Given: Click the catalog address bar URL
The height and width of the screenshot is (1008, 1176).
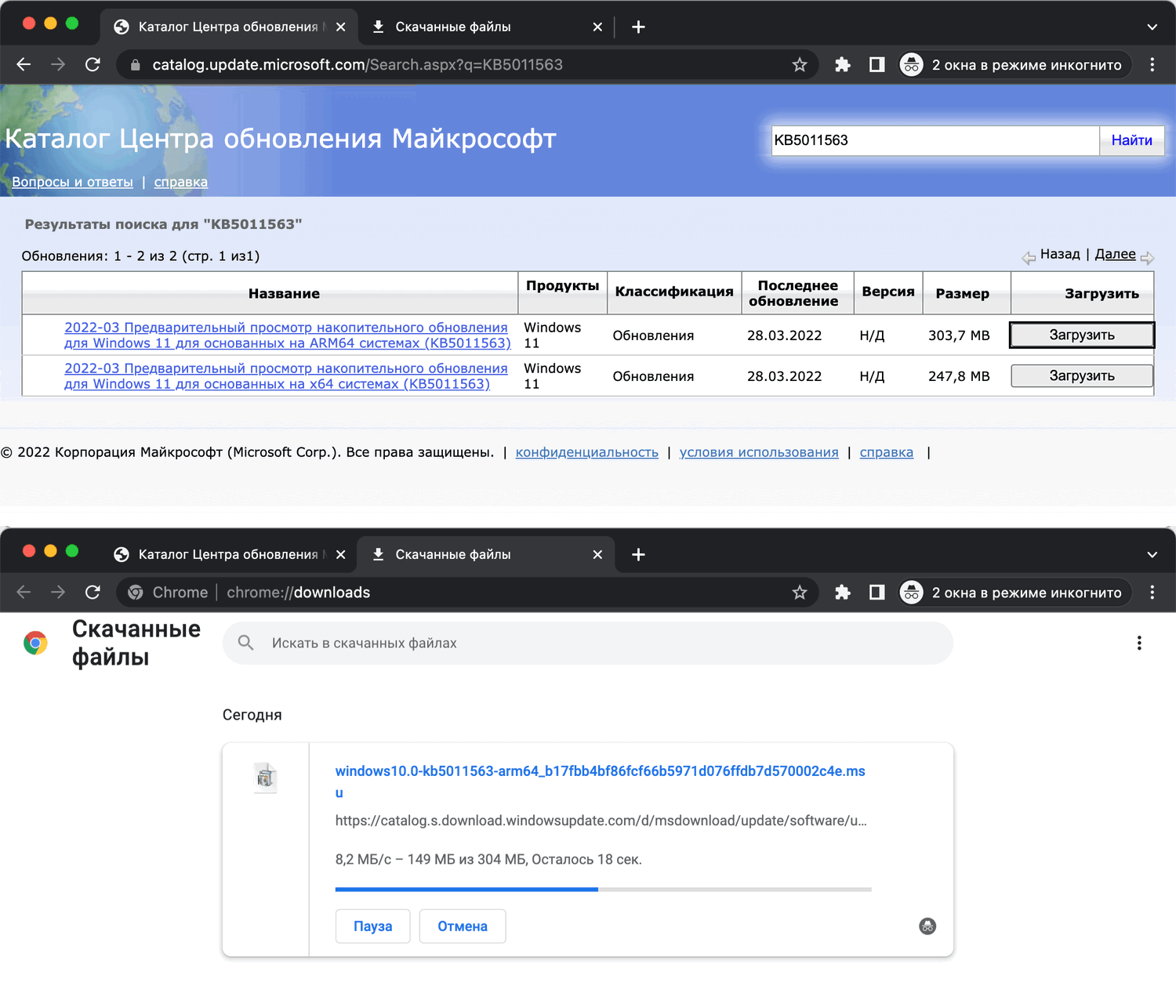Looking at the screenshot, I should click(x=358, y=64).
